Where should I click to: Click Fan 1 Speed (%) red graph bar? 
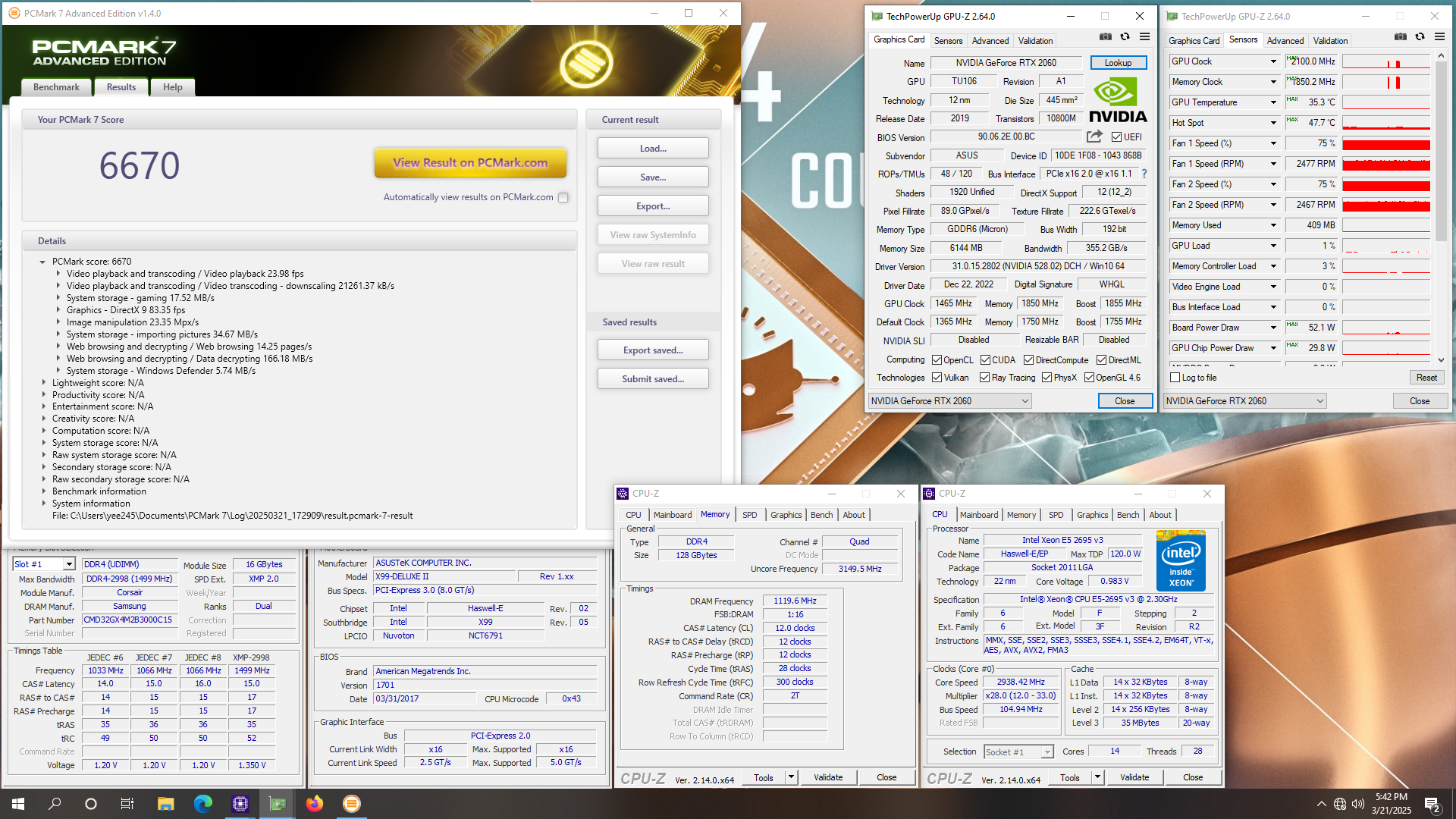click(x=1386, y=144)
